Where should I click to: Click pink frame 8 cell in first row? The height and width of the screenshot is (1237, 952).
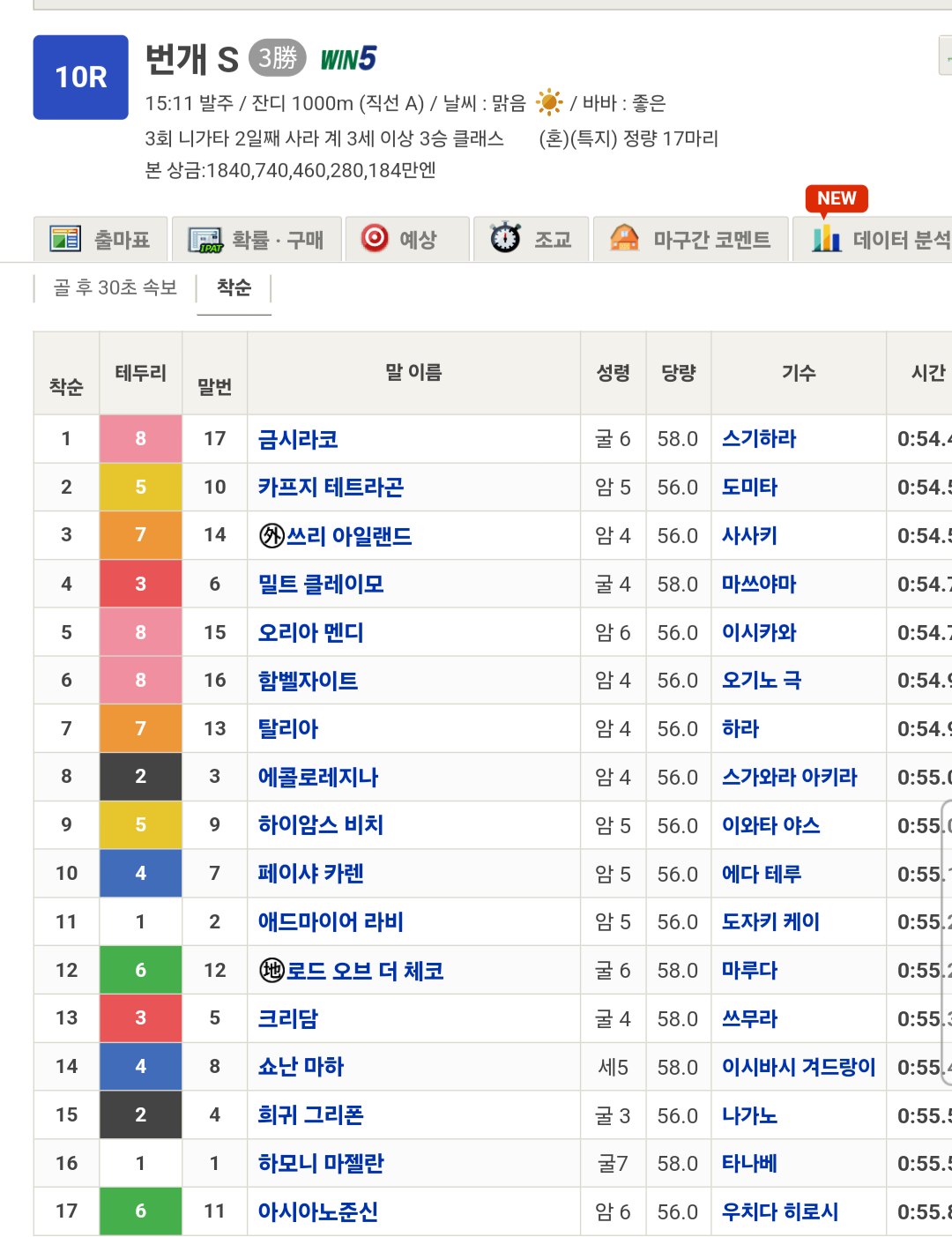[141, 439]
